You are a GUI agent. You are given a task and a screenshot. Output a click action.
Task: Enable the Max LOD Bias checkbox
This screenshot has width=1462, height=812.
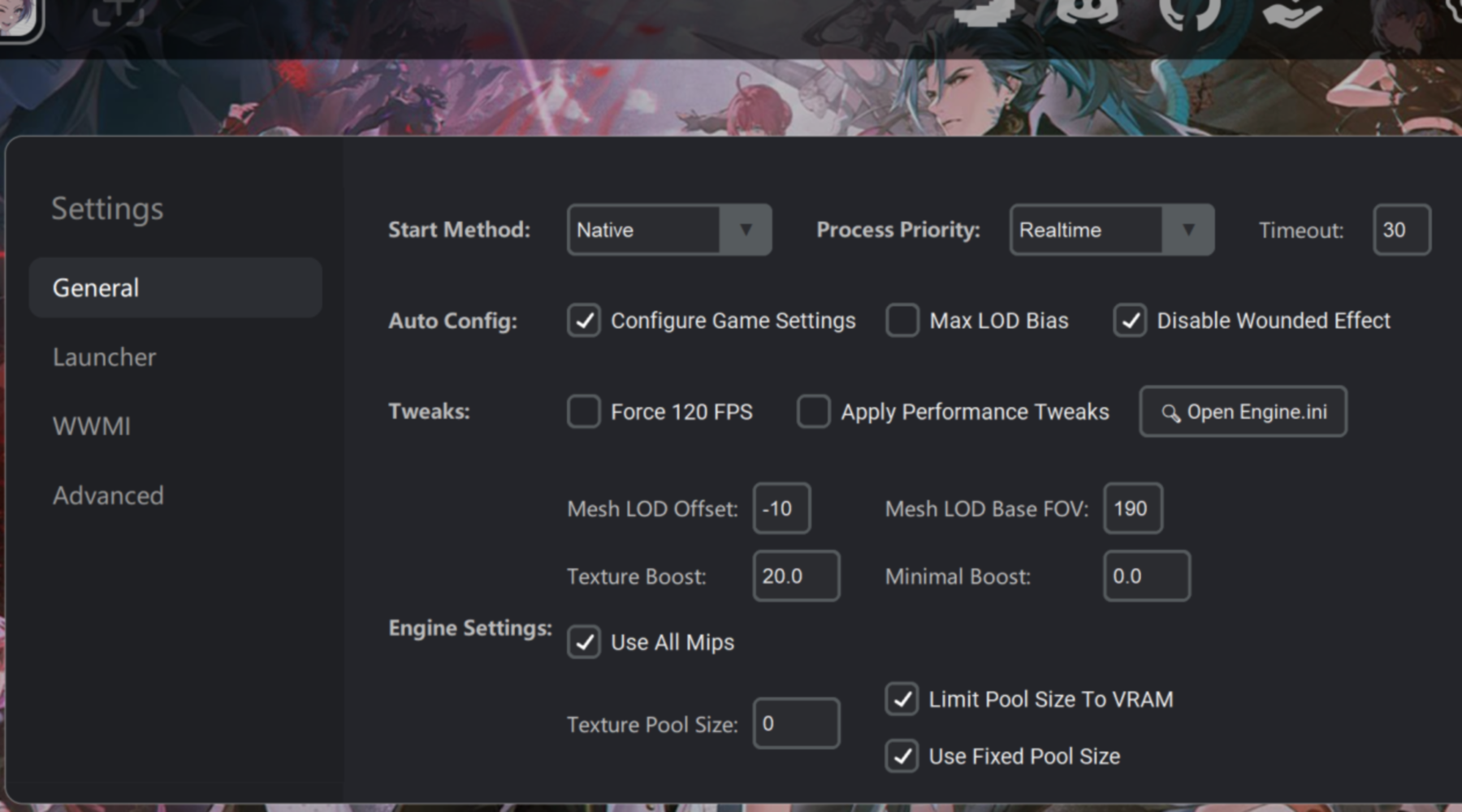click(x=902, y=321)
